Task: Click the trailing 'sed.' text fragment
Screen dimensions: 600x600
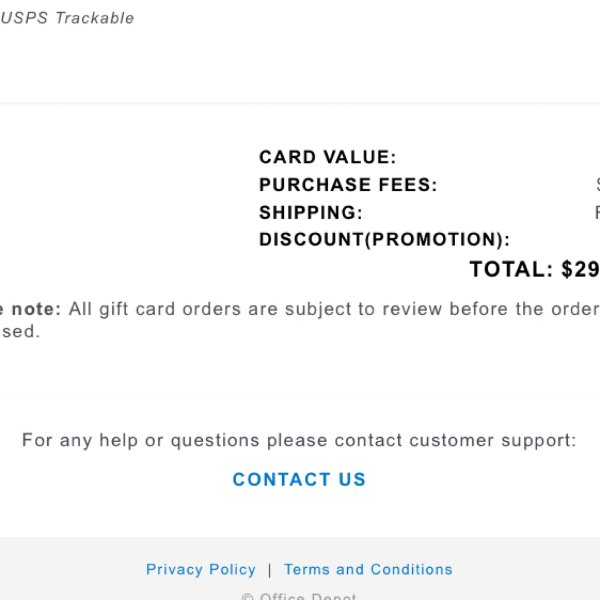Action: click(x=21, y=331)
